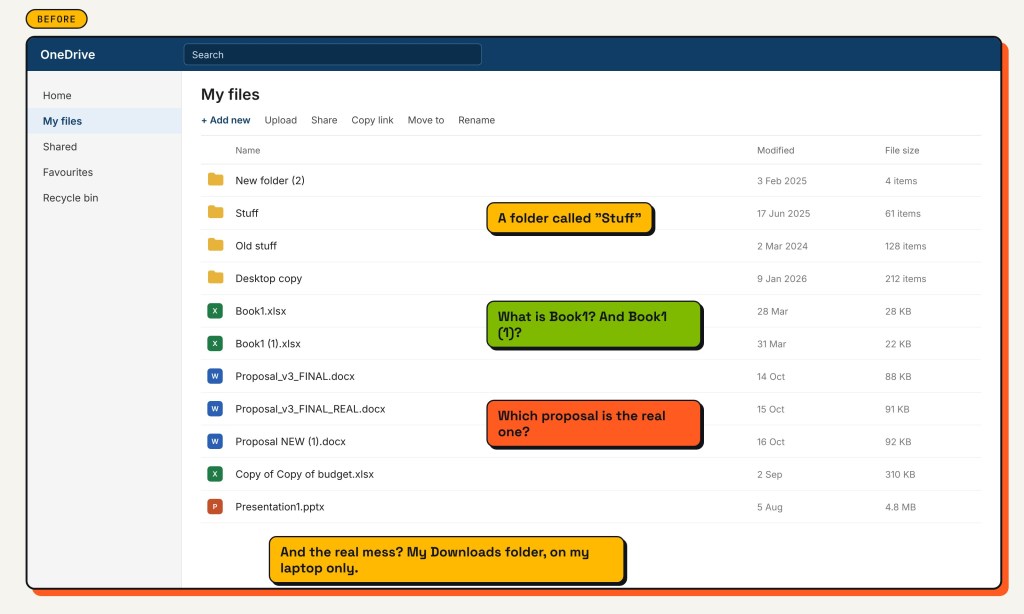This screenshot has height=614, width=1024.
Task: Click the OneDrive logo text
Action: [68, 55]
